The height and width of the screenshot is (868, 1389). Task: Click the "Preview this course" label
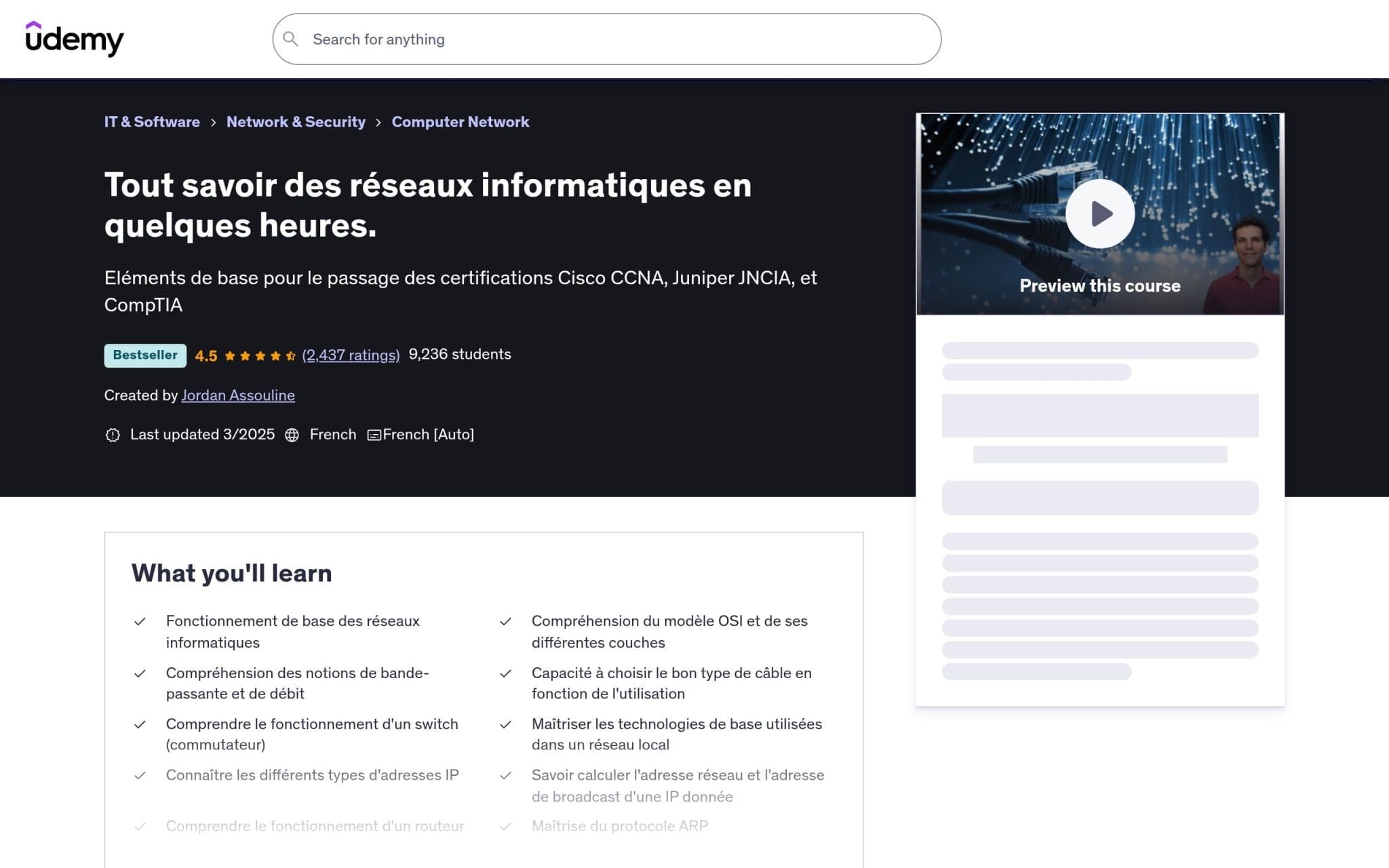pyautogui.click(x=1099, y=286)
